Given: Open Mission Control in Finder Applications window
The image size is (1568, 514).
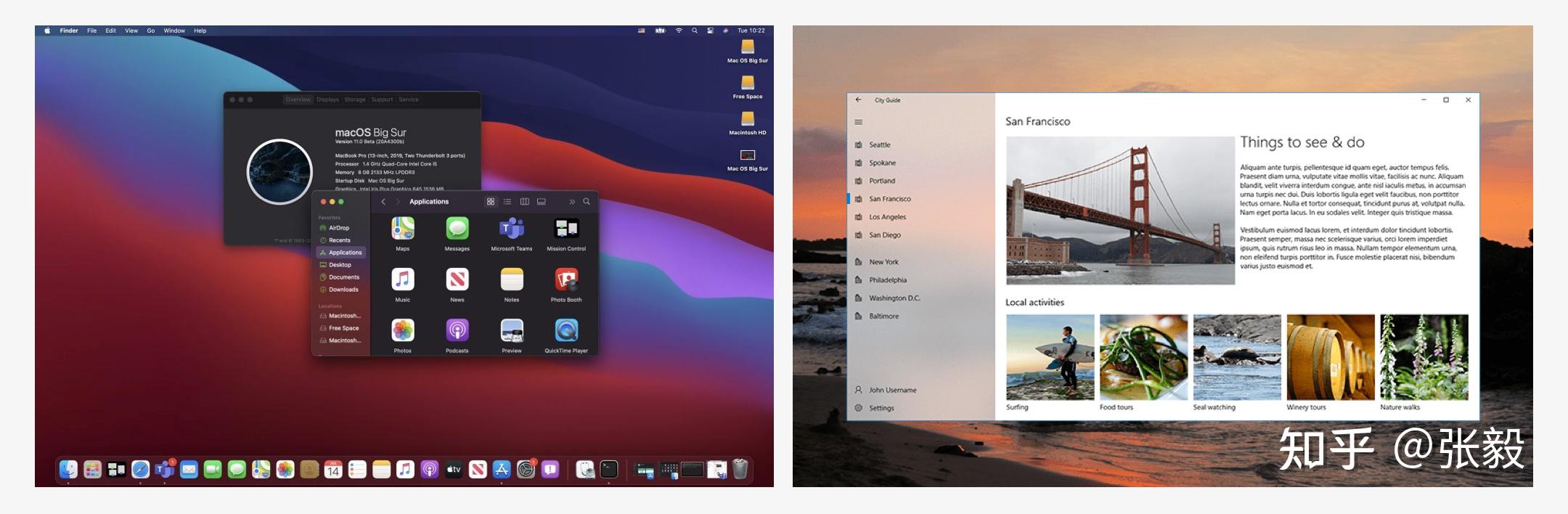Looking at the screenshot, I should (566, 229).
